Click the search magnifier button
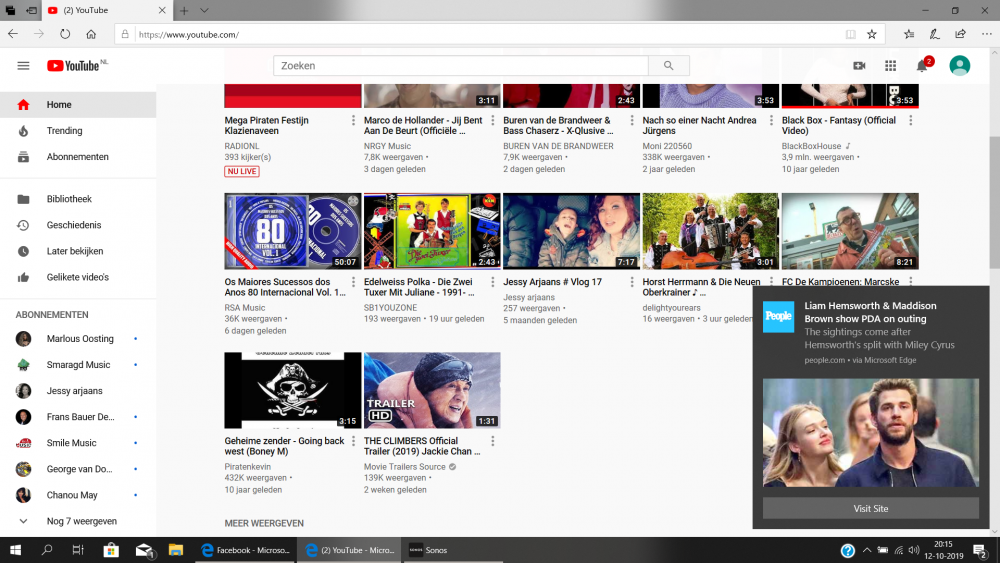 [x=668, y=66]
